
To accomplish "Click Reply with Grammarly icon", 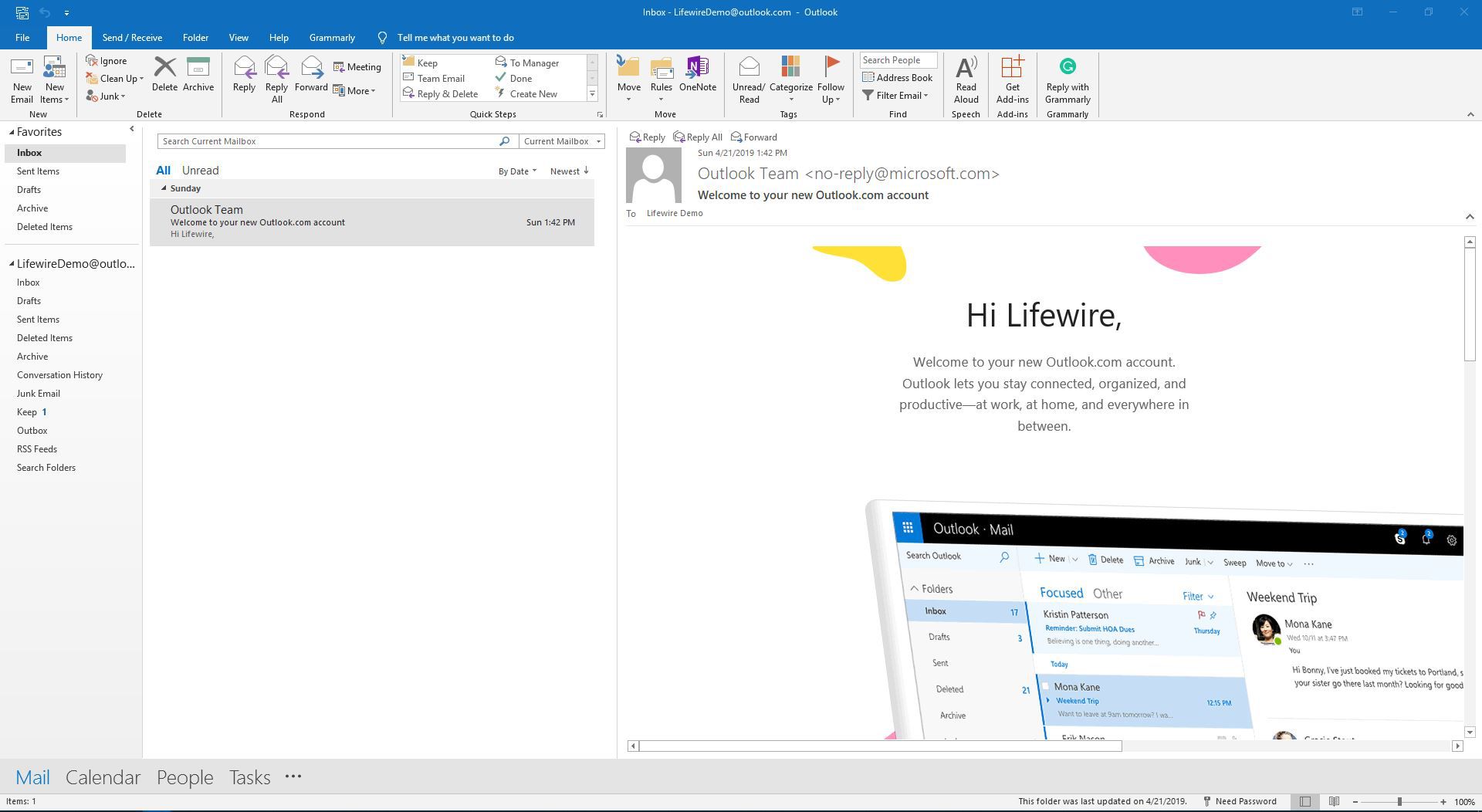I will click(x=1068, y=67).
